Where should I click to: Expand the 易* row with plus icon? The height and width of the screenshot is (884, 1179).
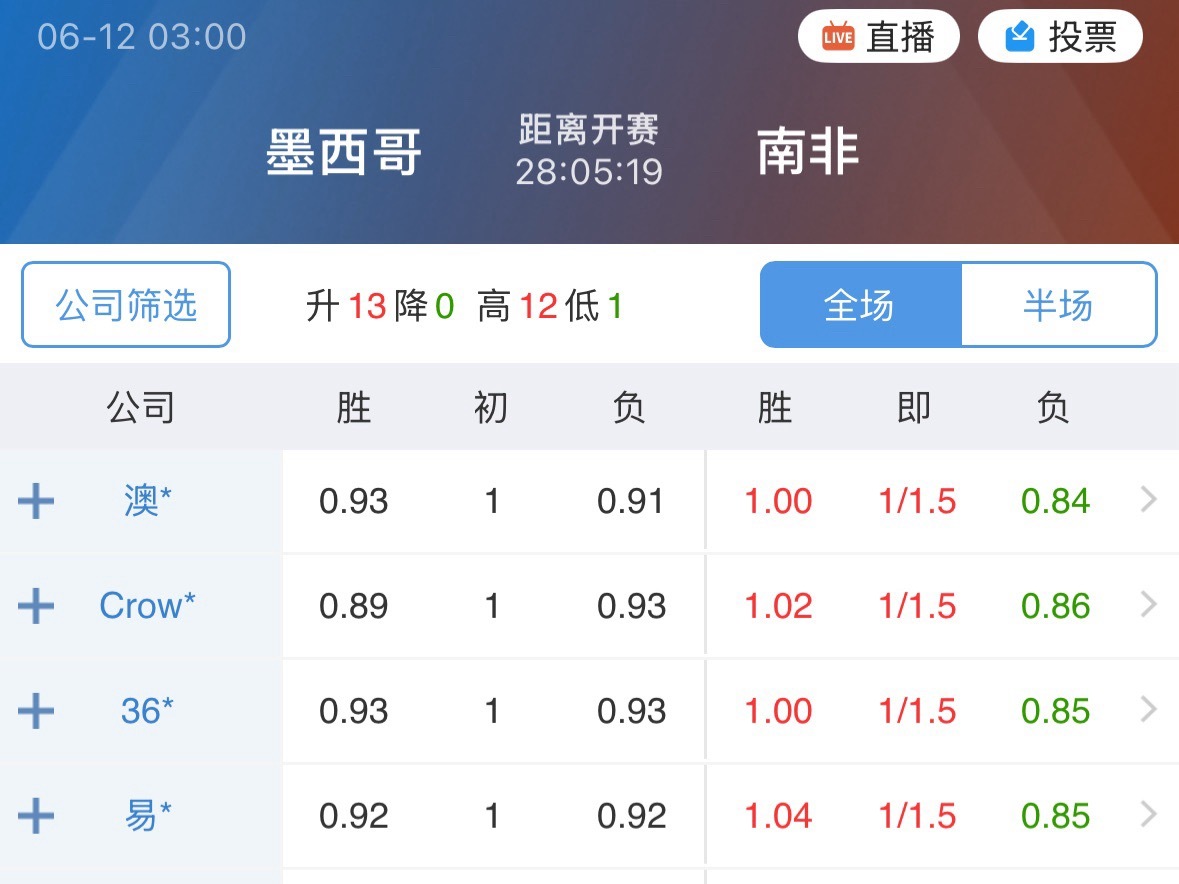(36, 816)
